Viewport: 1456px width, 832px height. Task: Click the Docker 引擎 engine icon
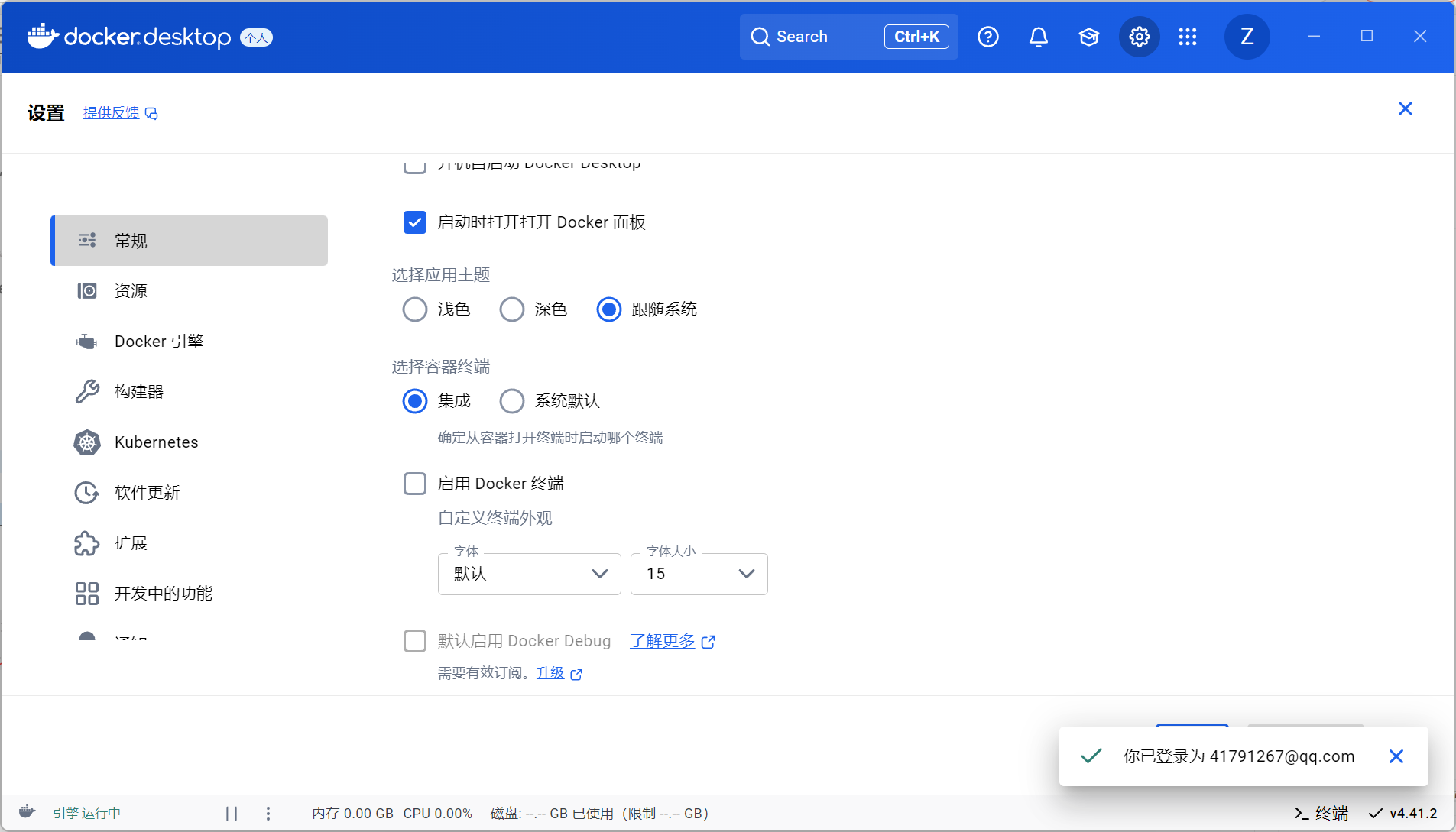coord(87,342)
